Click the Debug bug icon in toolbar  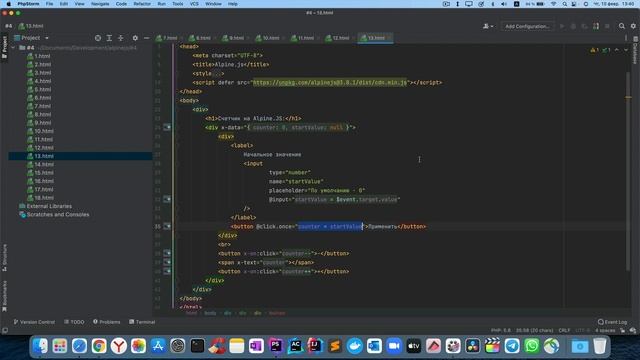coord(573,26)
